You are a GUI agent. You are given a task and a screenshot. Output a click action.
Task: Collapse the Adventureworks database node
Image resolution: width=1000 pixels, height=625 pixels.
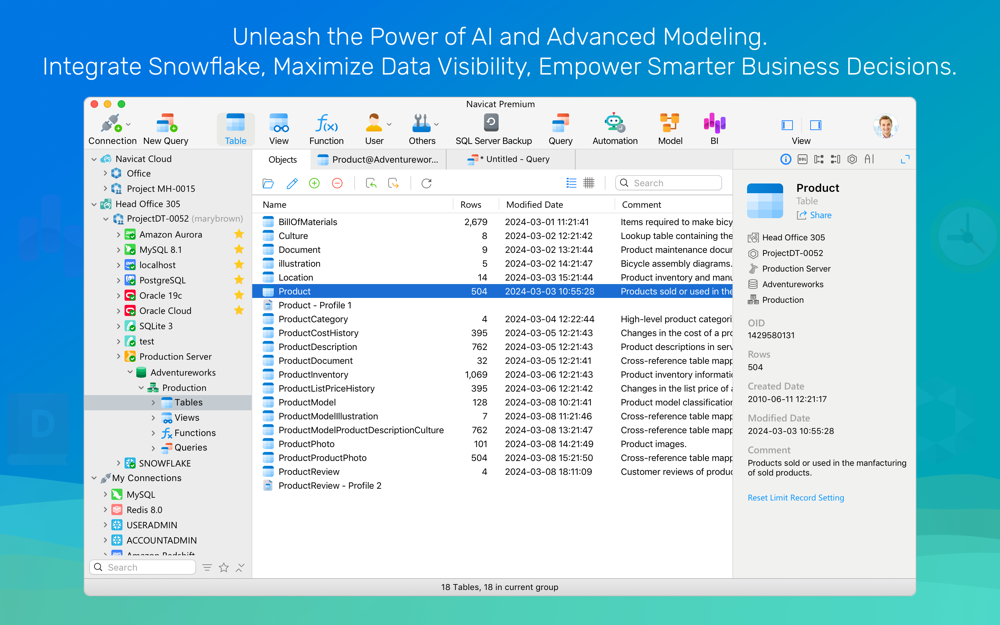129,372
